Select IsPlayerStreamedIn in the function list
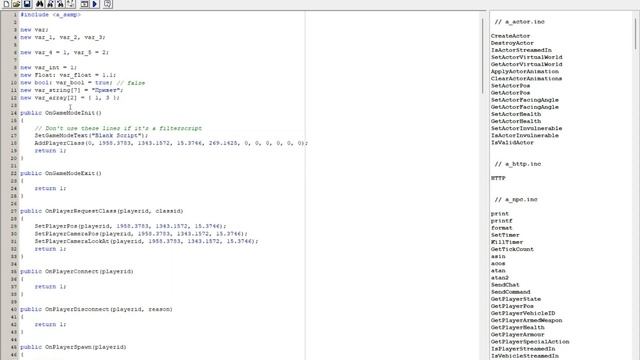 point(523,349)
